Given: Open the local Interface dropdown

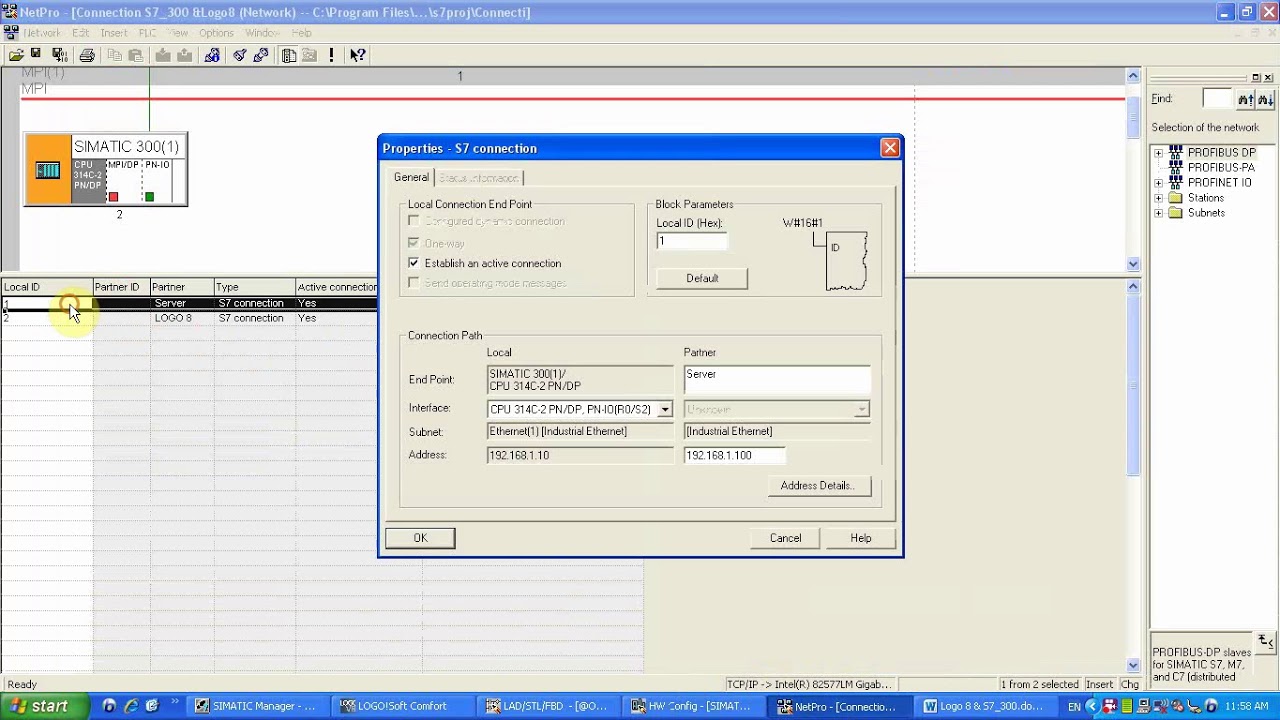Looking at the screenshot, I should coord(665,409).
